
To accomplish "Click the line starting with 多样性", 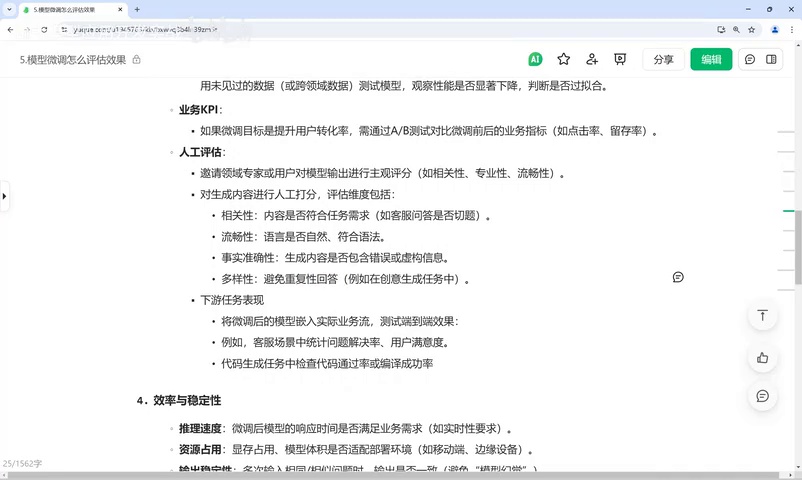I will coord(345,279).
